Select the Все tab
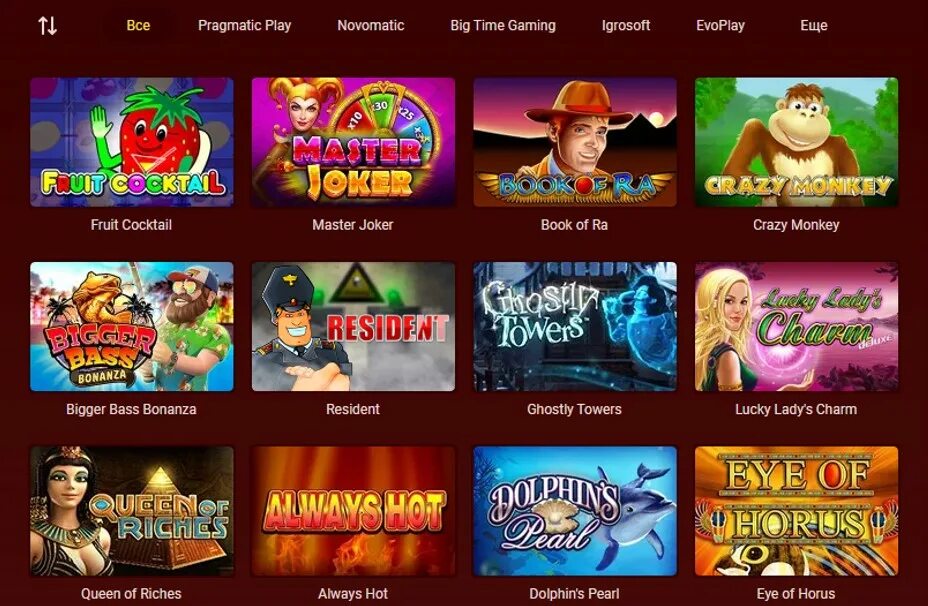The height and width of the screenshot is (606, 928). [138, 25]
